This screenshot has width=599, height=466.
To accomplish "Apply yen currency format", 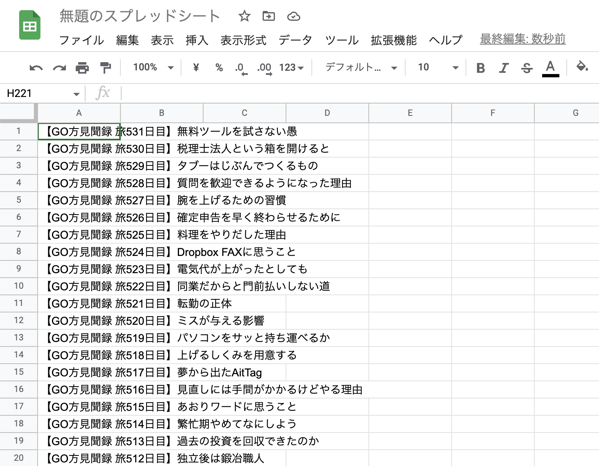I will [196, 68].
